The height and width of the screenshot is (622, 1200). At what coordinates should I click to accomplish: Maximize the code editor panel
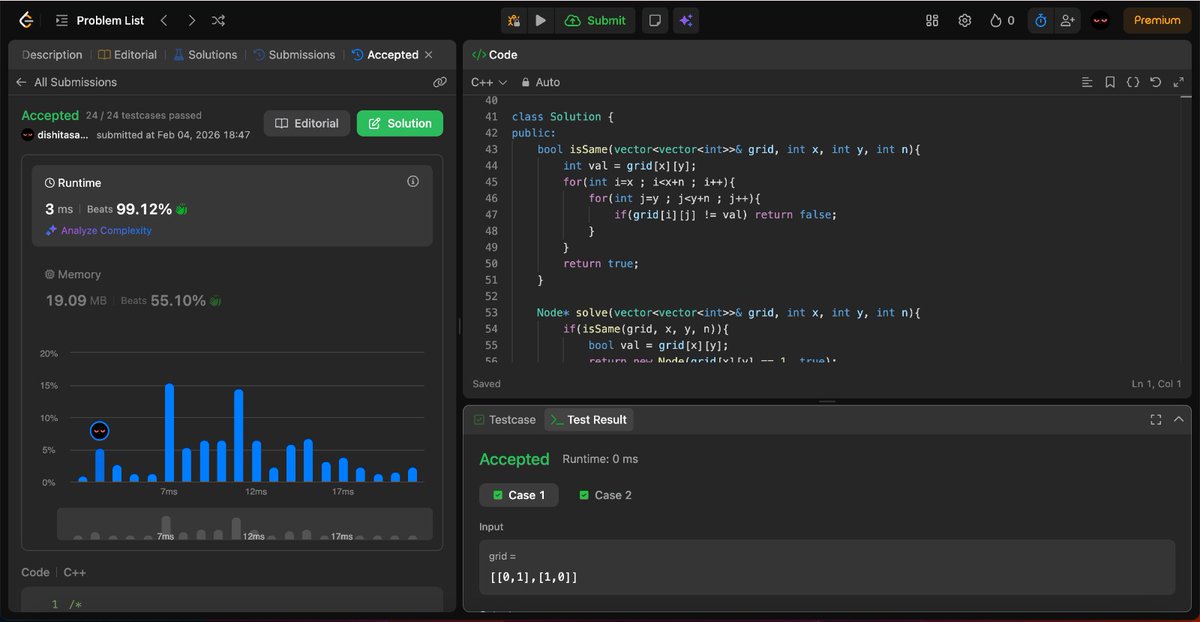coord(1179,82)
